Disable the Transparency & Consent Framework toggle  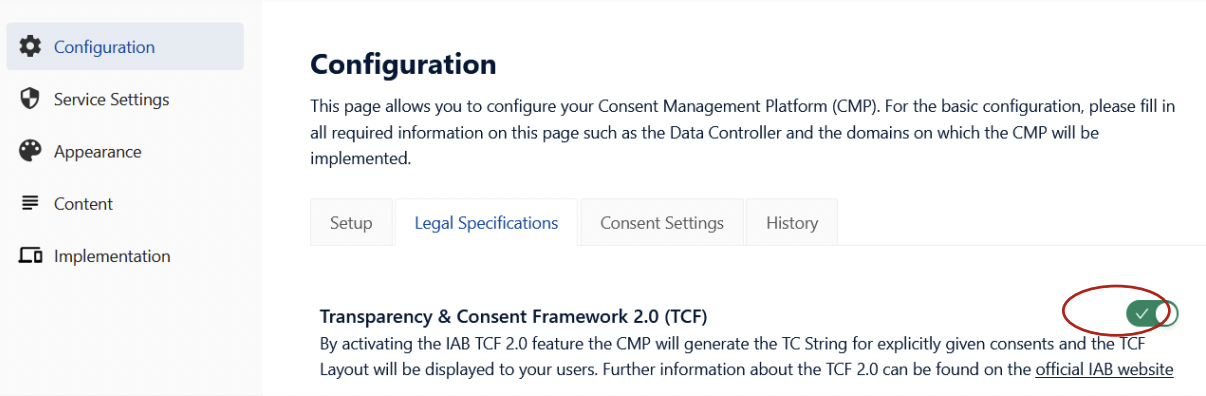1152,314
